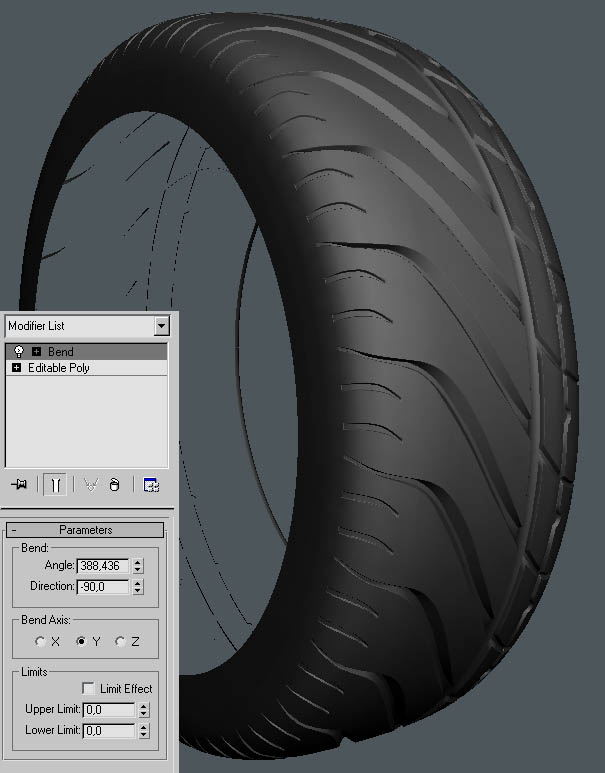Click the Upper Limit spinner arrows

click(143, 710)
